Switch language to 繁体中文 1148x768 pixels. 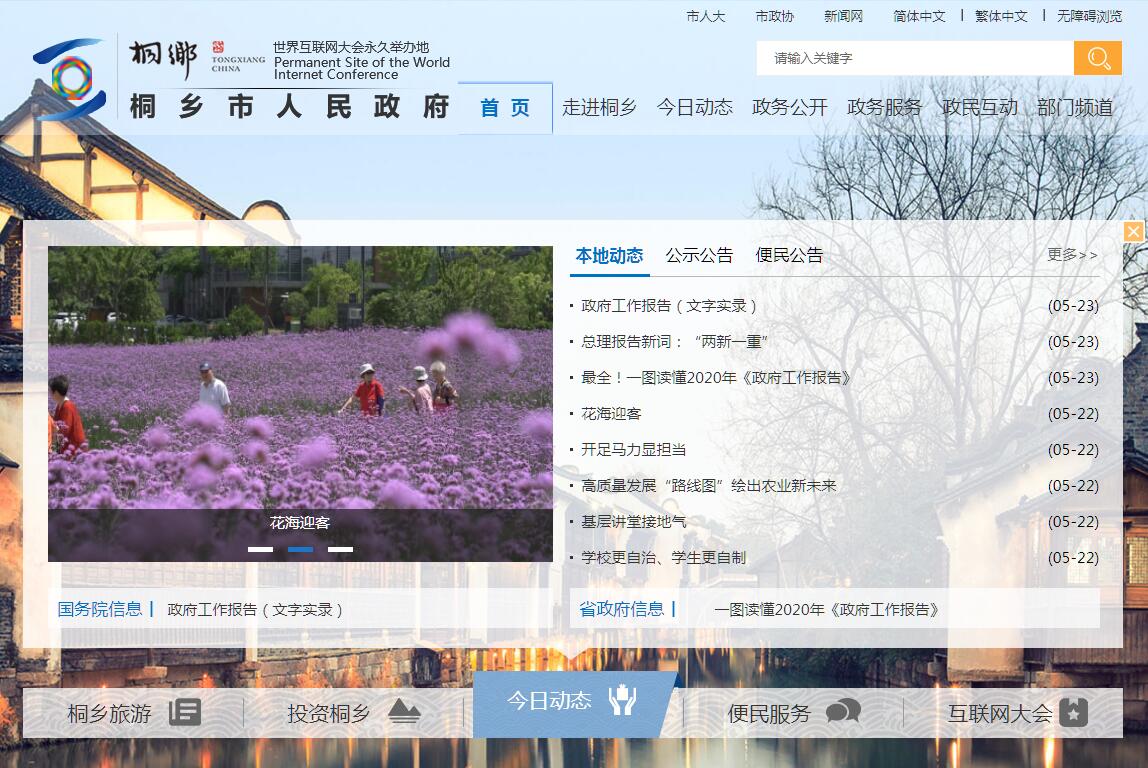coord(1001,16)
